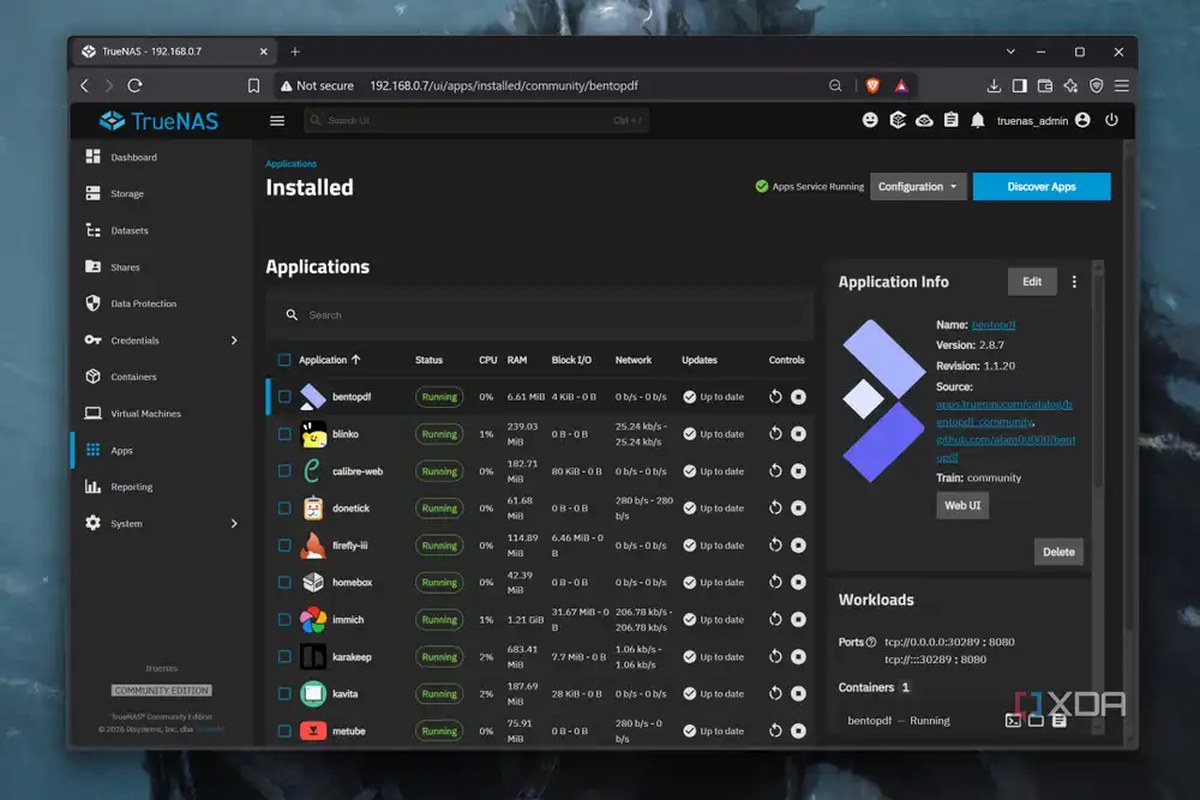The height and width of the screenshot is (800, 1200).
Task: Toggle the sidebar hamburger menu icon
Action: click(x=277, y=121)
